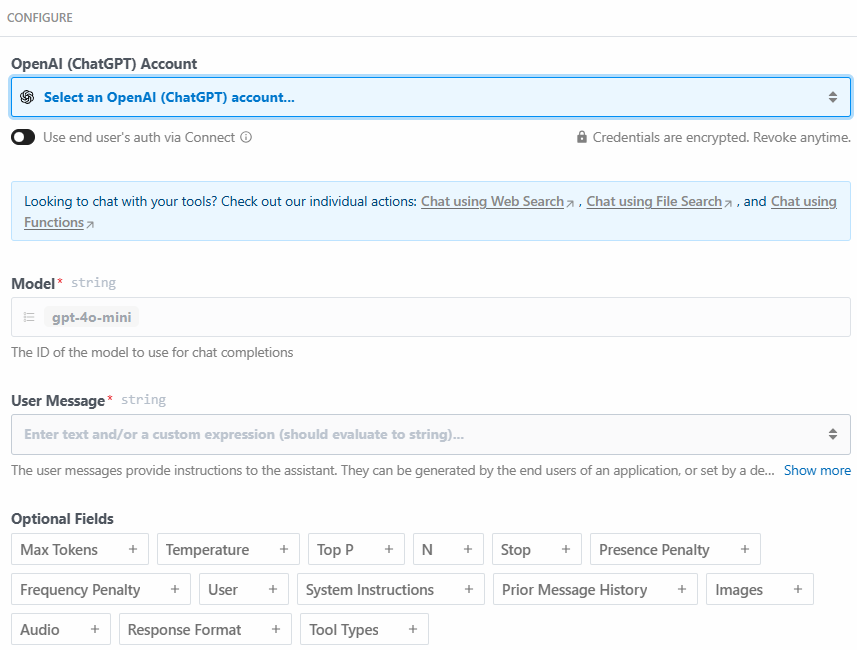Add the Stop optional field
Screen dimensions: 857x650
pyautogui.click(x=537, y=549)
